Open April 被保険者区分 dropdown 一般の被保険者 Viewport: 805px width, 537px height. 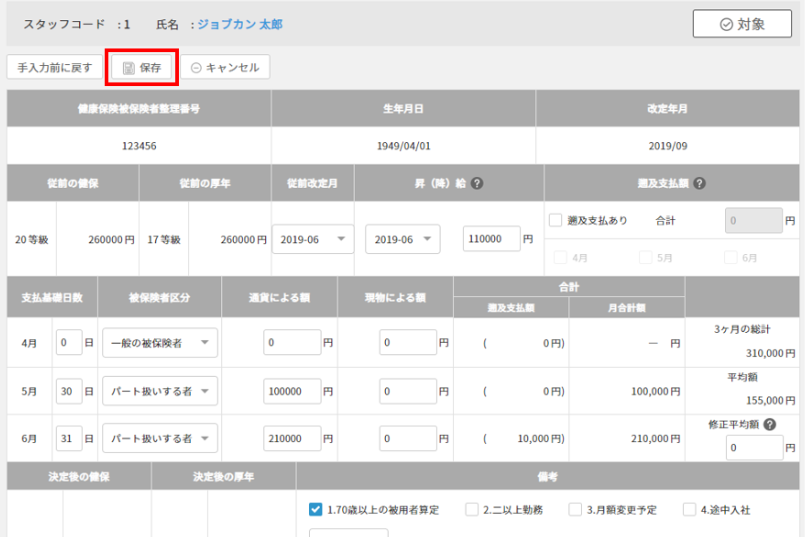click(x=159, y=343)
